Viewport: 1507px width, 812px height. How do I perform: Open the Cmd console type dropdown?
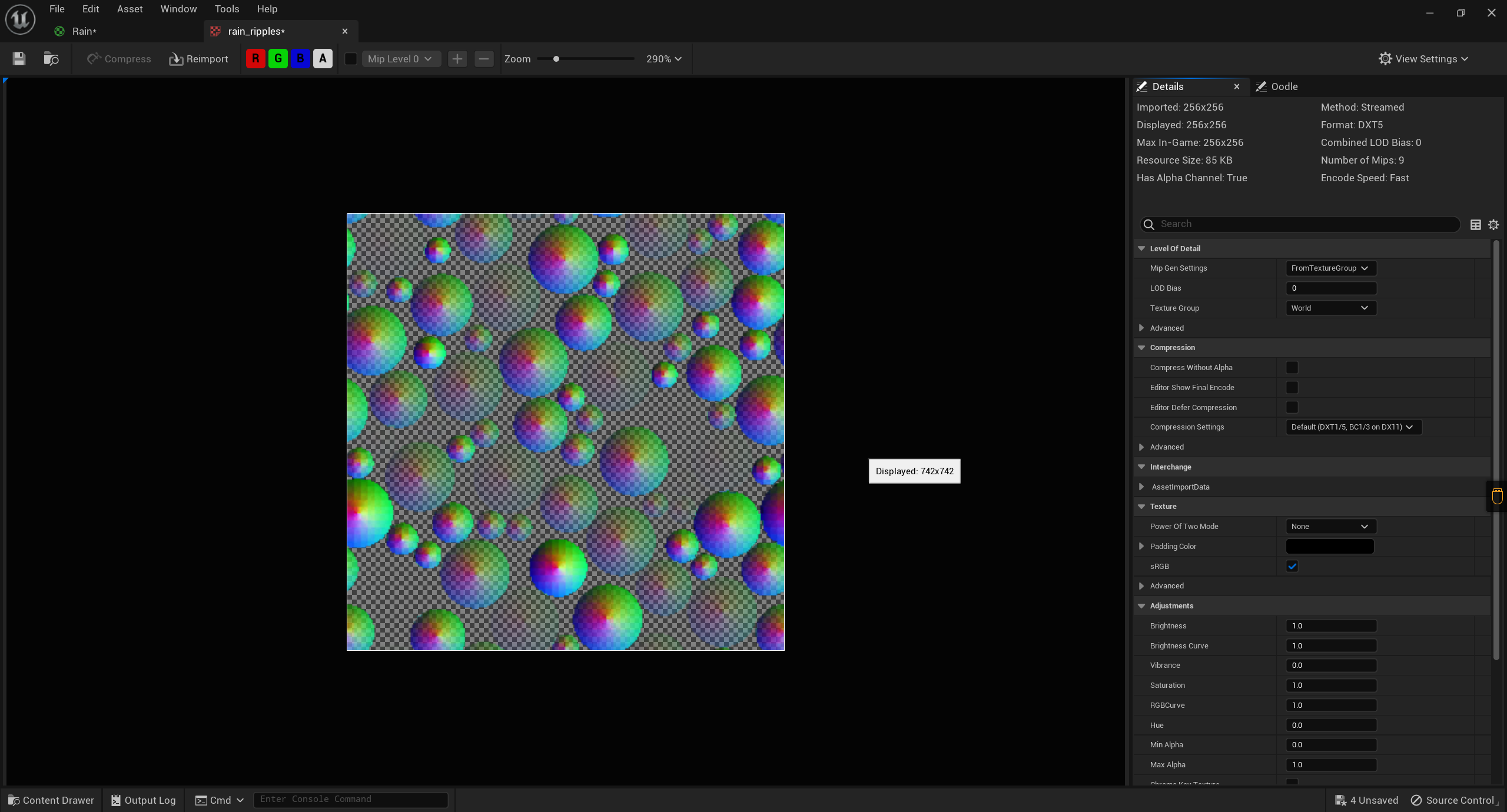[219, 800]
